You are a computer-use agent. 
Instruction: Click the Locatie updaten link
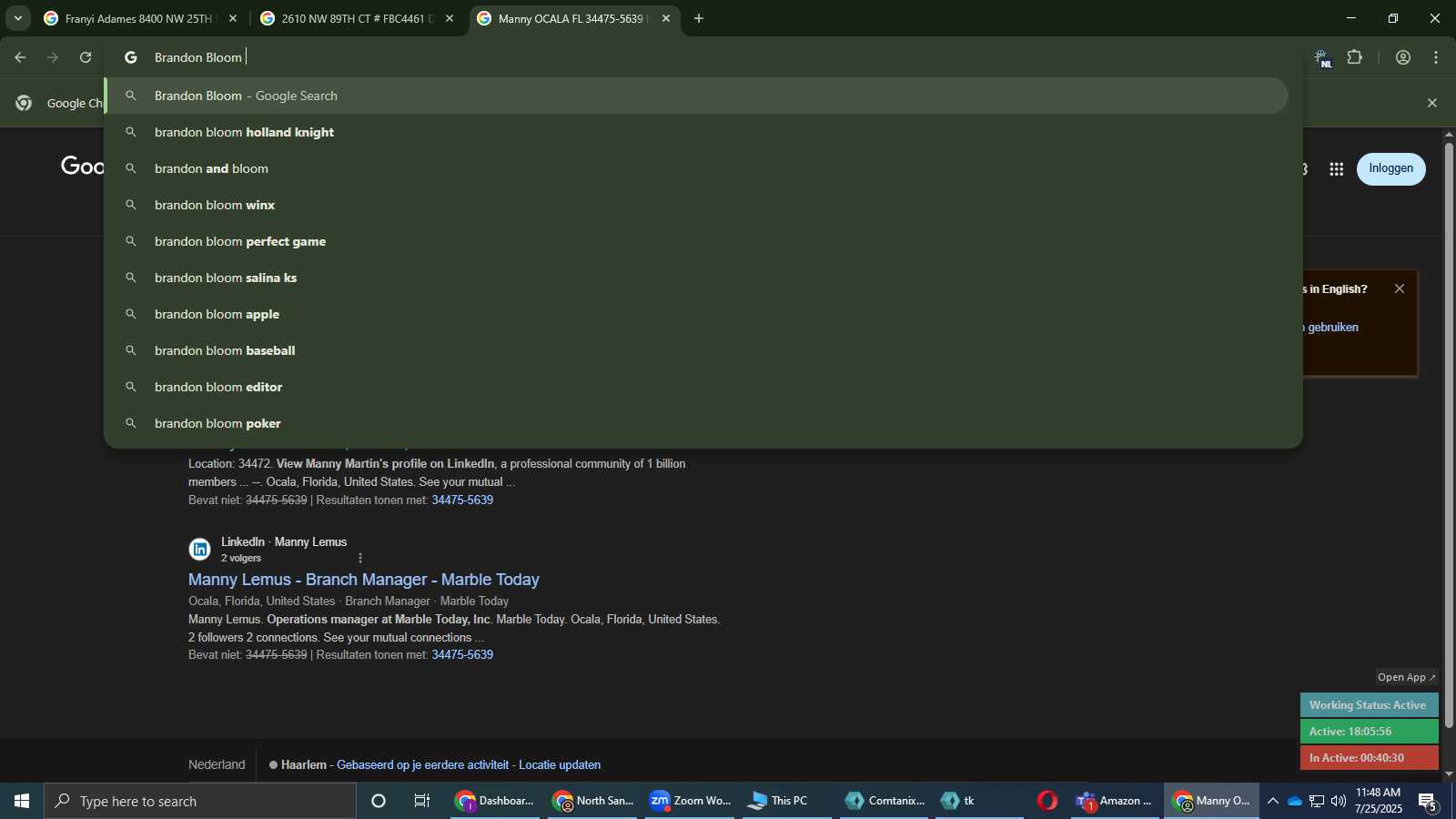point(560,765)
